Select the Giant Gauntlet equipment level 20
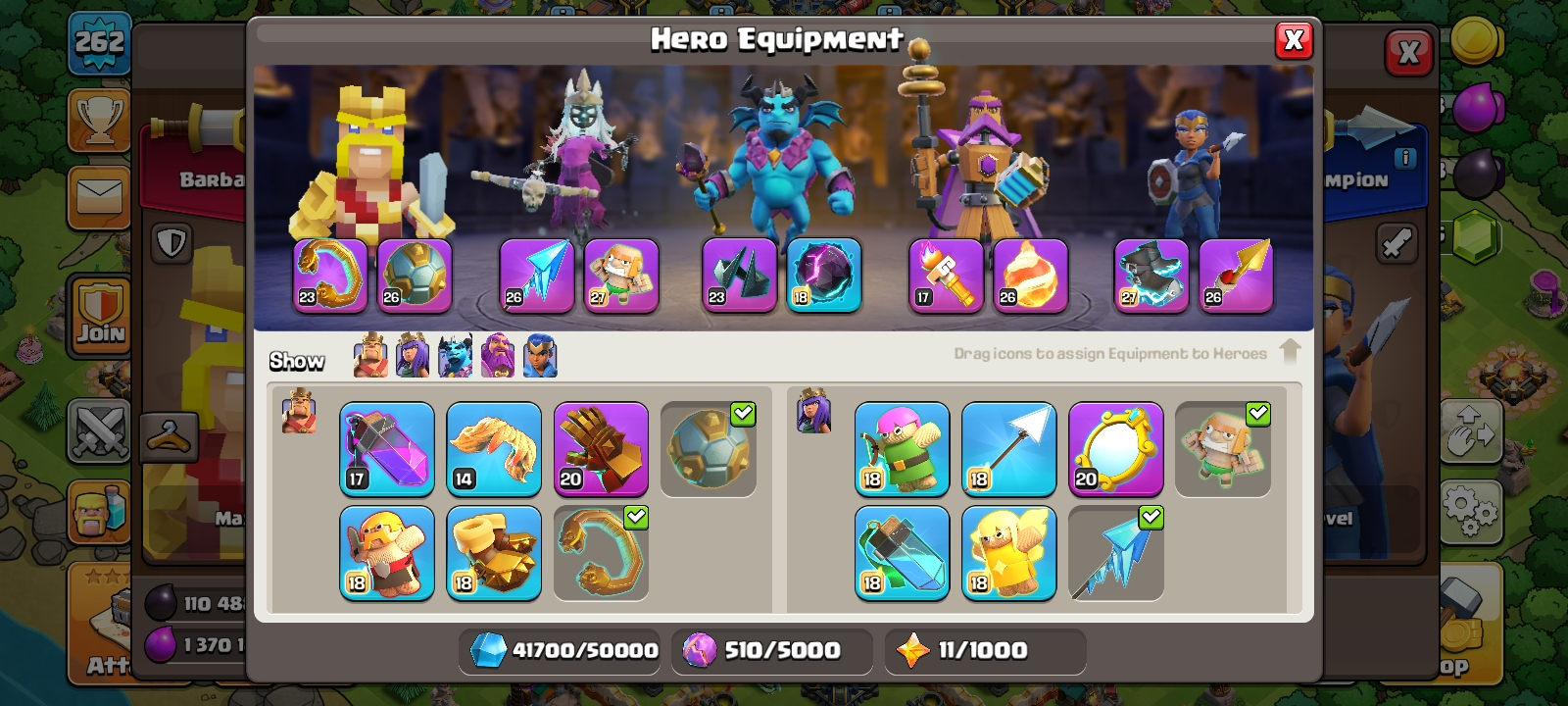The width and height of the screenshot is (1568, 706). click(601, 449)
